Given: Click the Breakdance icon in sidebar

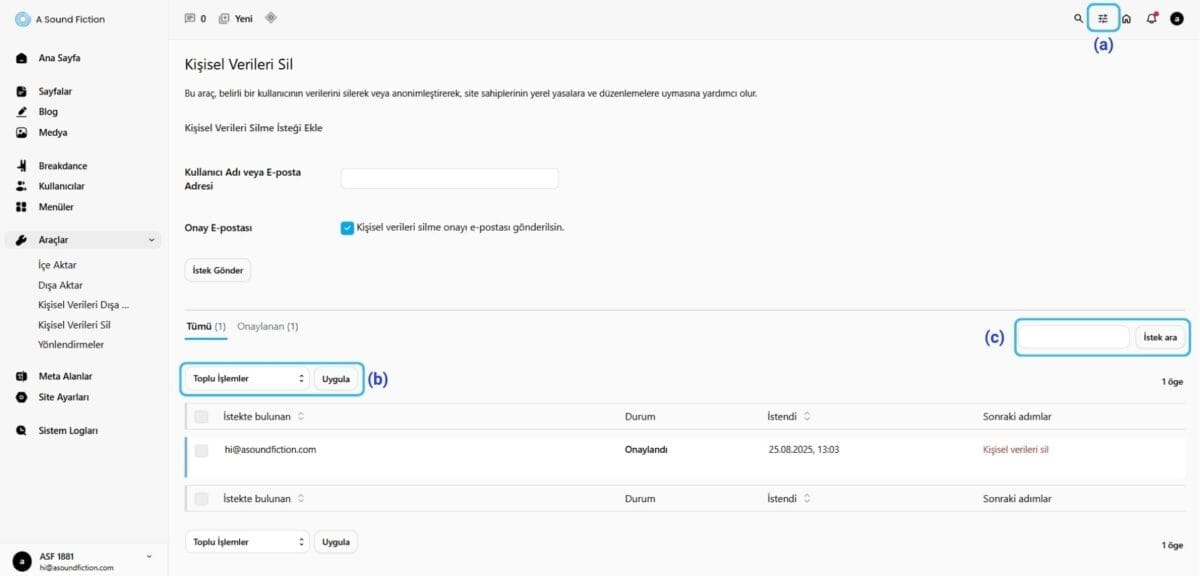Looking at the screenshot, I should 21,166.
